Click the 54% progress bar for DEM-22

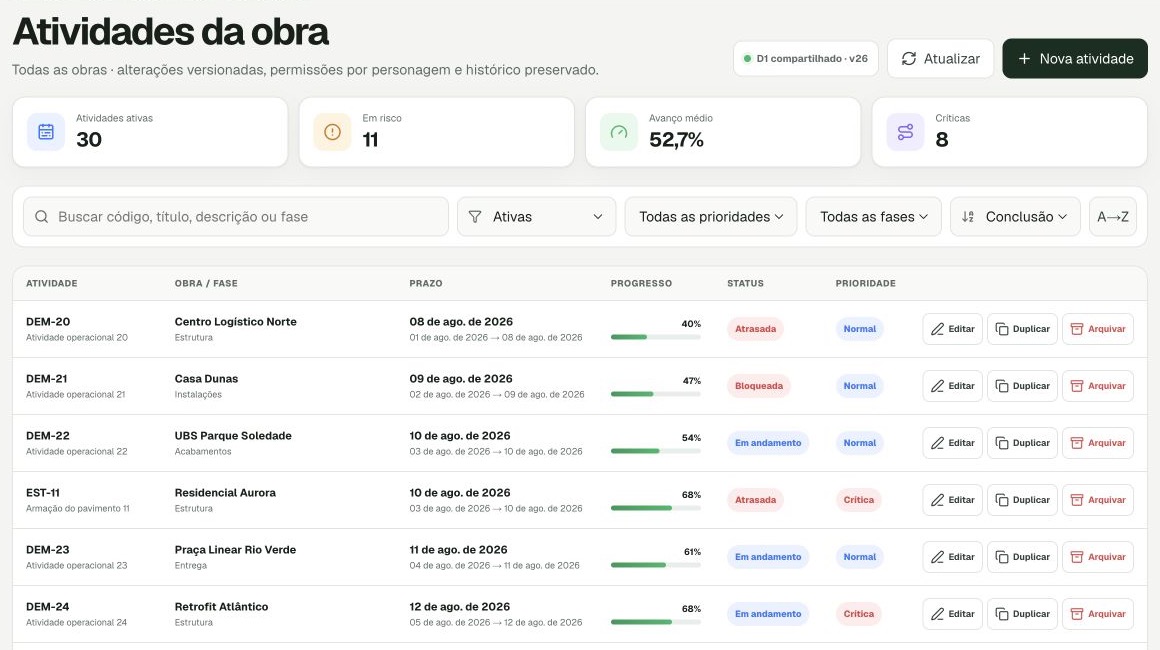click(655, 451)
